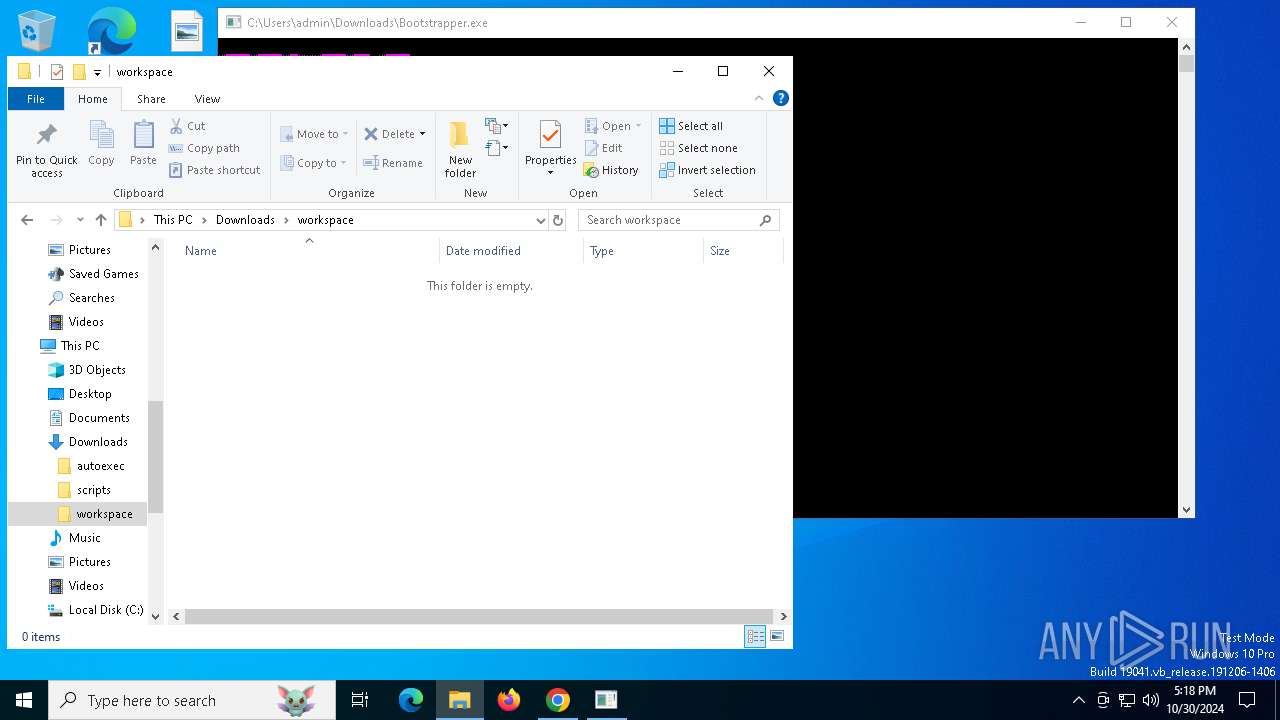Viewport: 1280px width, 720px height.
Task: Open Windows Start menu
Action: click(24, 700)
